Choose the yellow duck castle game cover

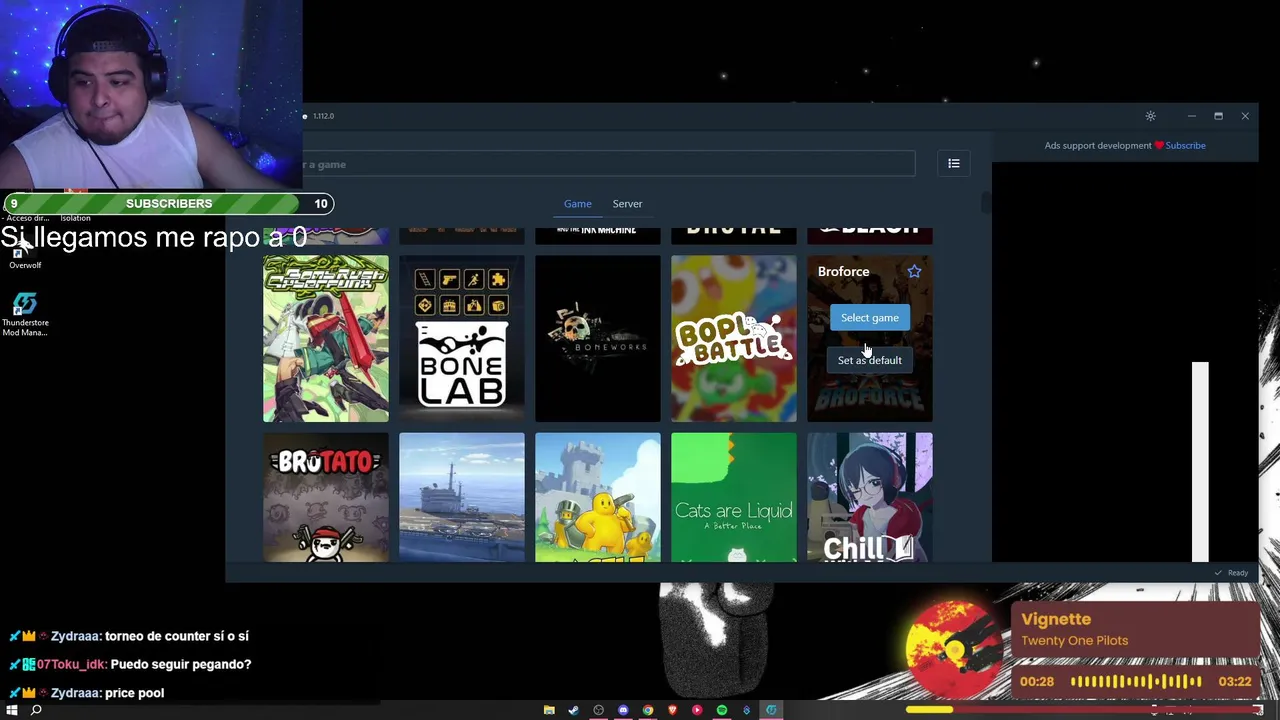pyautogui.click(x=598, y=497)
